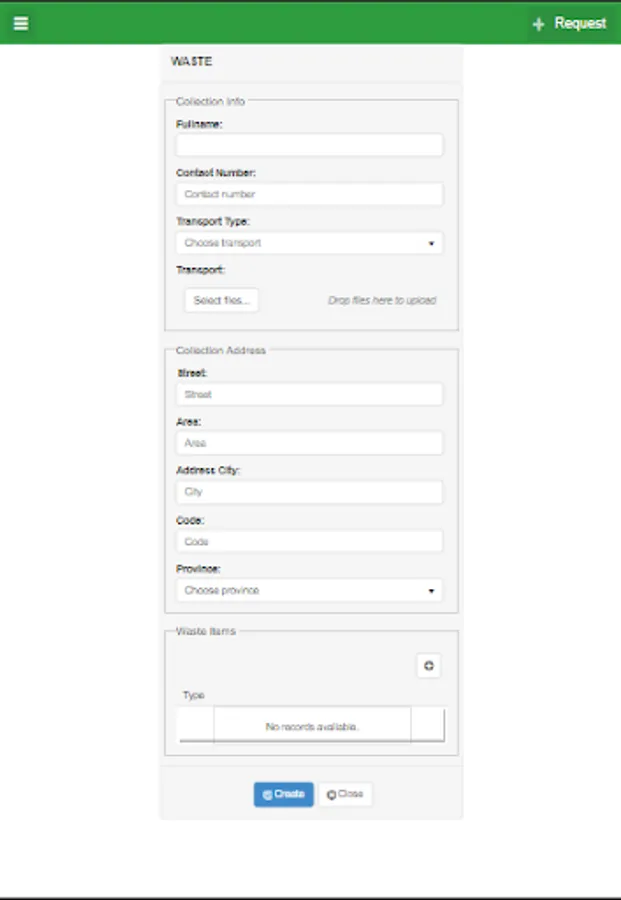Dismiss the form using Close button

pyautogui.click(x=345, y=794)
